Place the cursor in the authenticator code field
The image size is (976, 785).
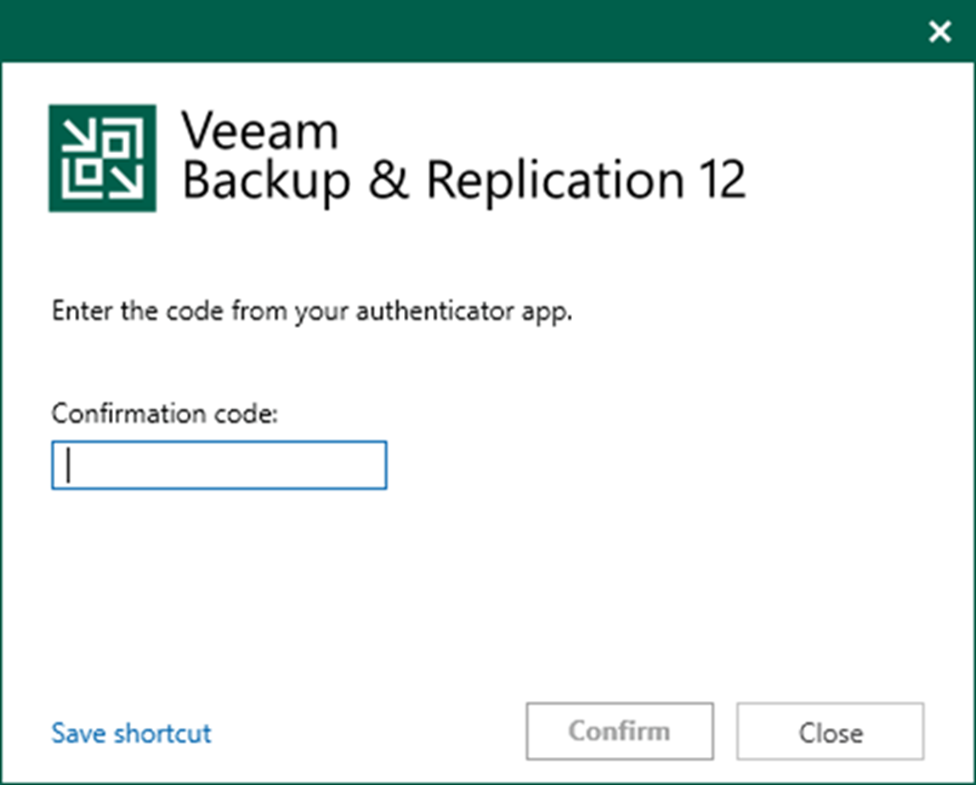[218, 464]
